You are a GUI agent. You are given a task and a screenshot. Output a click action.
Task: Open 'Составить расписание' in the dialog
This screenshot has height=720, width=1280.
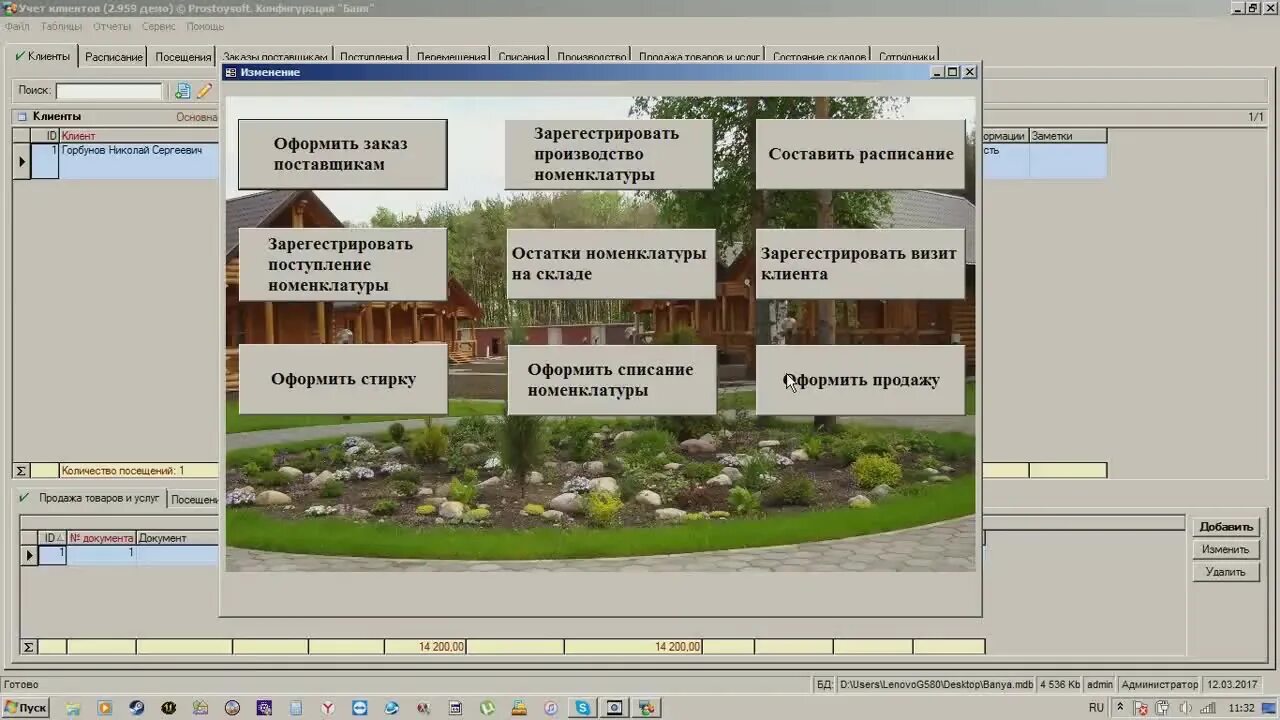(x=860, y=154)
